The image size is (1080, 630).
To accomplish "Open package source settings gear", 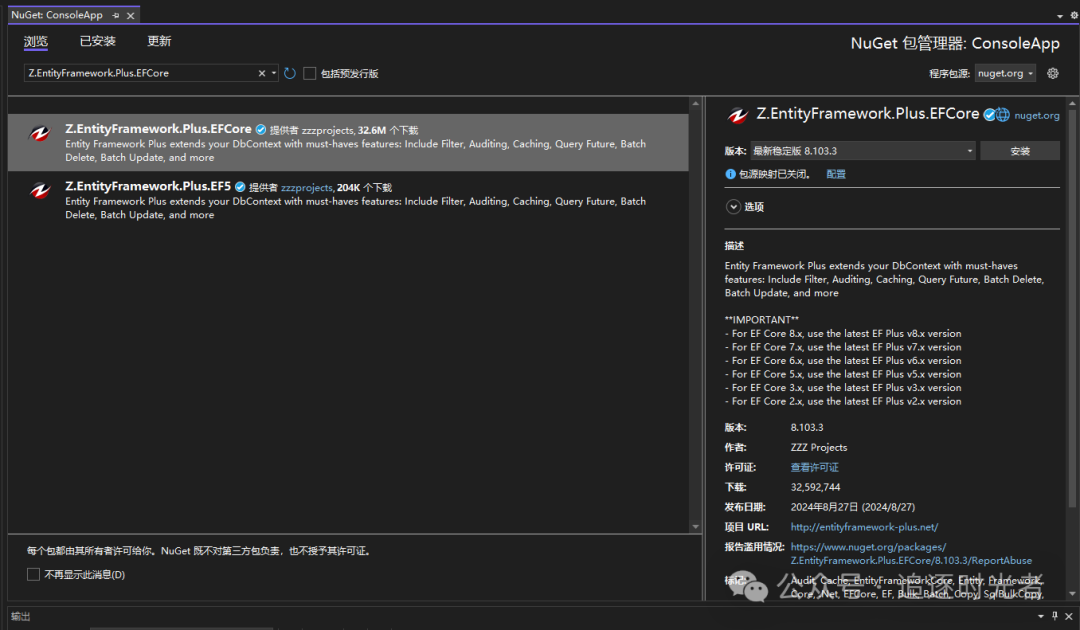I will tap(1053, 73).
